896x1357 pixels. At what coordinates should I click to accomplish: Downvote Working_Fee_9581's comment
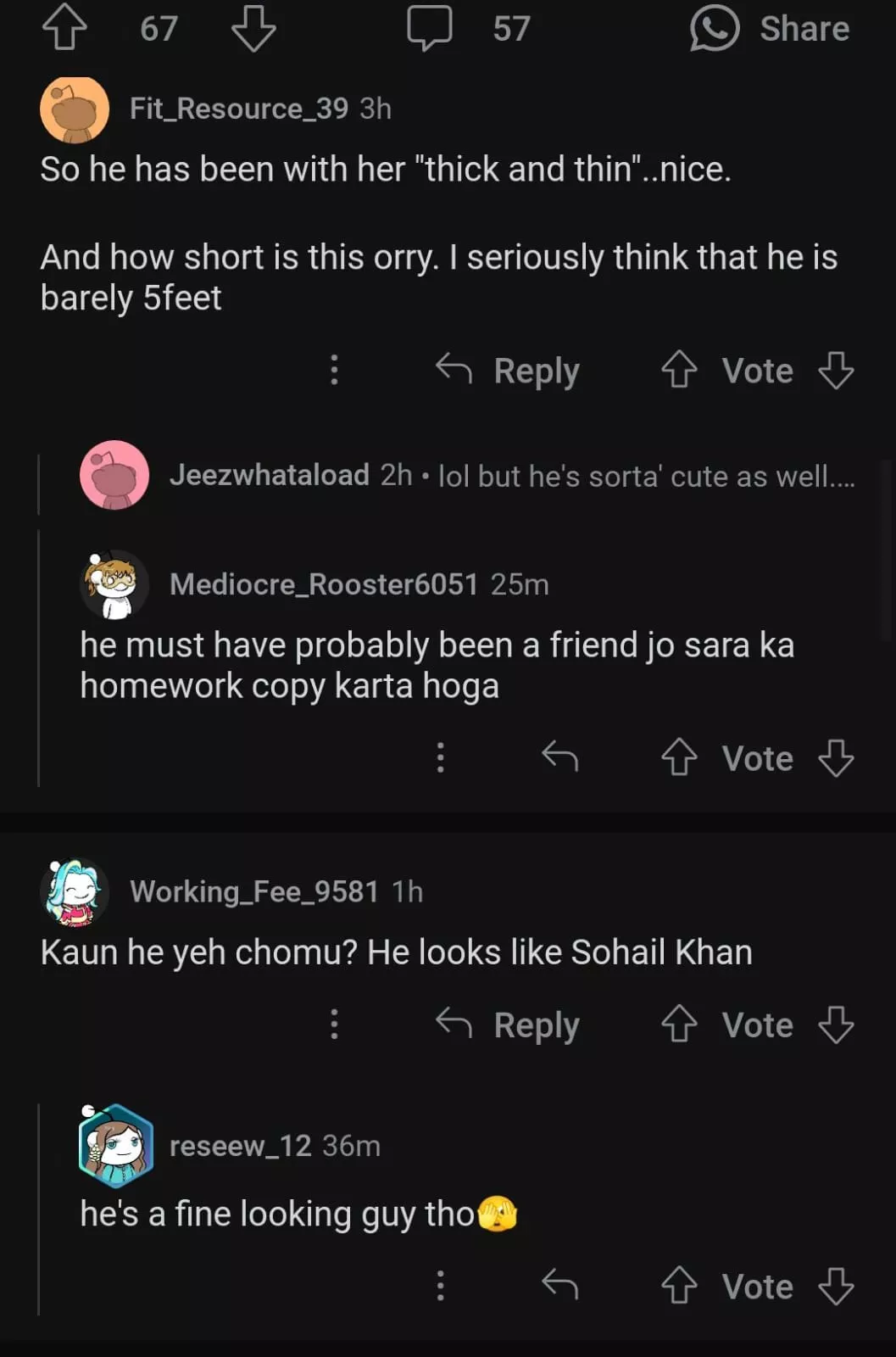[836, 1025]
